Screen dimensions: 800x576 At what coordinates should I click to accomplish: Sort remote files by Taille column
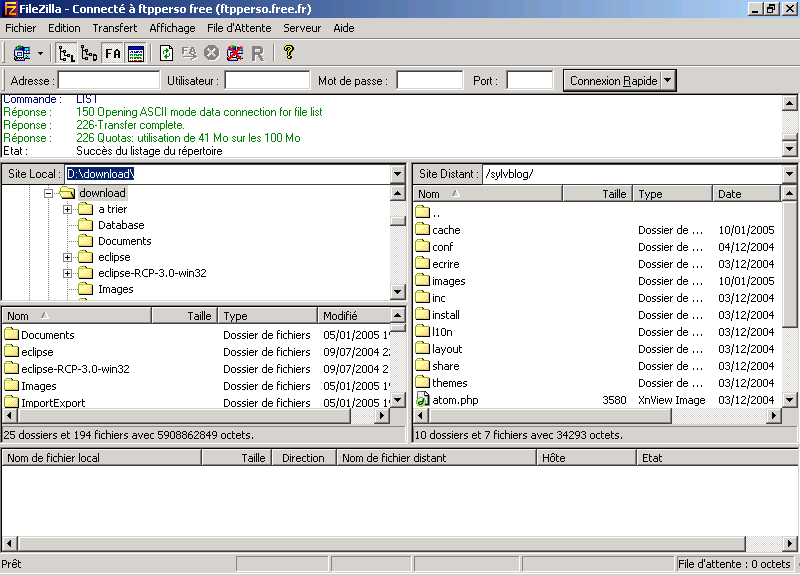(598, 194)
